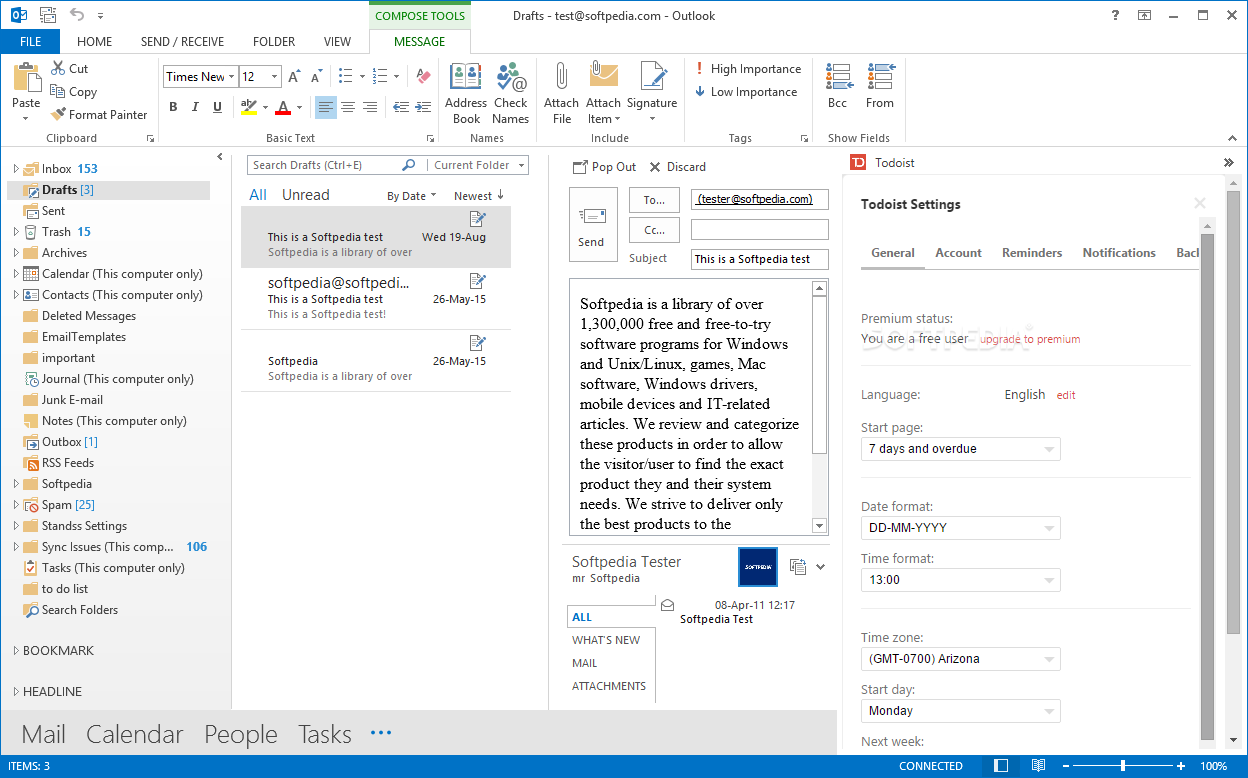
Task: Click the Send button
Action: [593, 225]
